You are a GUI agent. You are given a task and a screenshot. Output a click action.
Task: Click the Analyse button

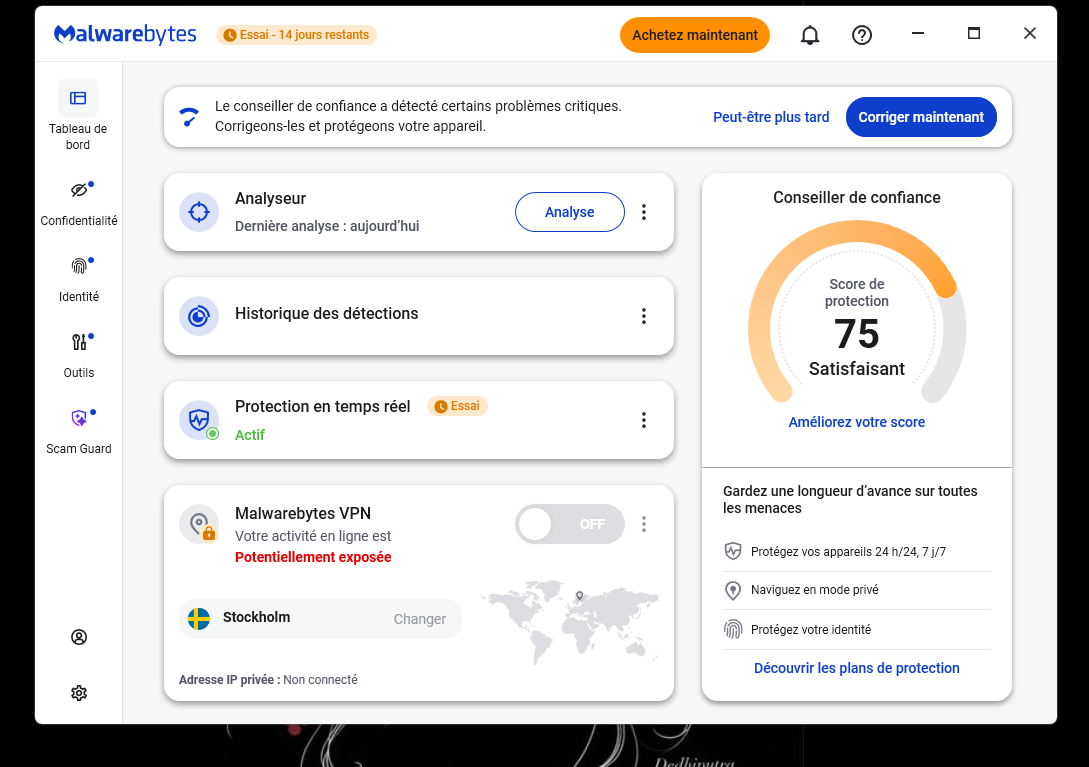point(570,212)
